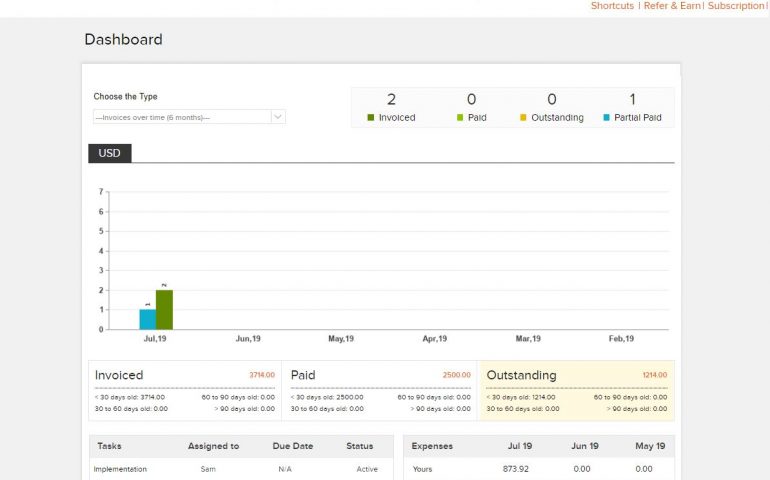
Task: Click the Invoiced total amount 3714.00
Action: 261,375
